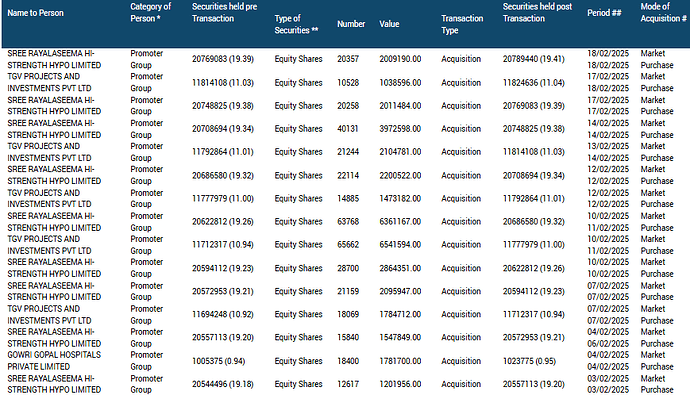690x395 pixels.
Task: Select post-transaction value 20789440 (19.41)
Action: click(x=533, y=59)
